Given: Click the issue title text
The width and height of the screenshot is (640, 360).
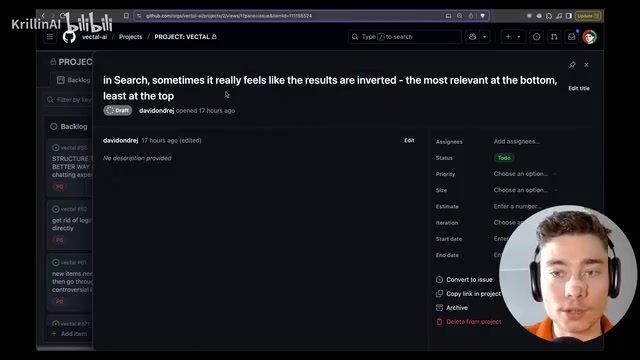Looking at the screenshot, I should click(330, 88).
